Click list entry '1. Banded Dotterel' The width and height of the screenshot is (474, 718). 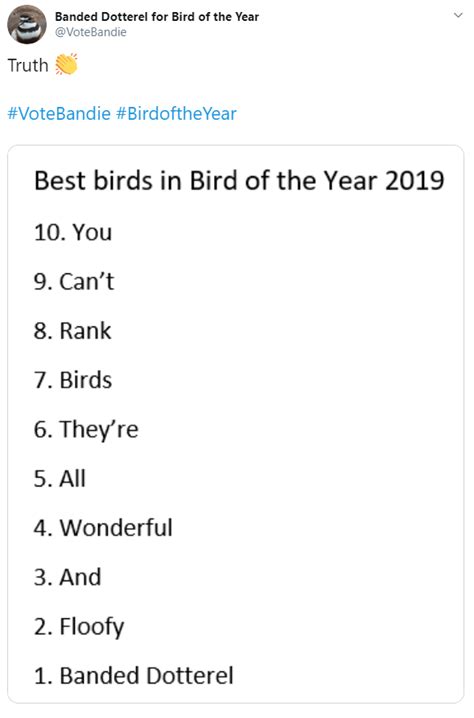coord(134,676)
